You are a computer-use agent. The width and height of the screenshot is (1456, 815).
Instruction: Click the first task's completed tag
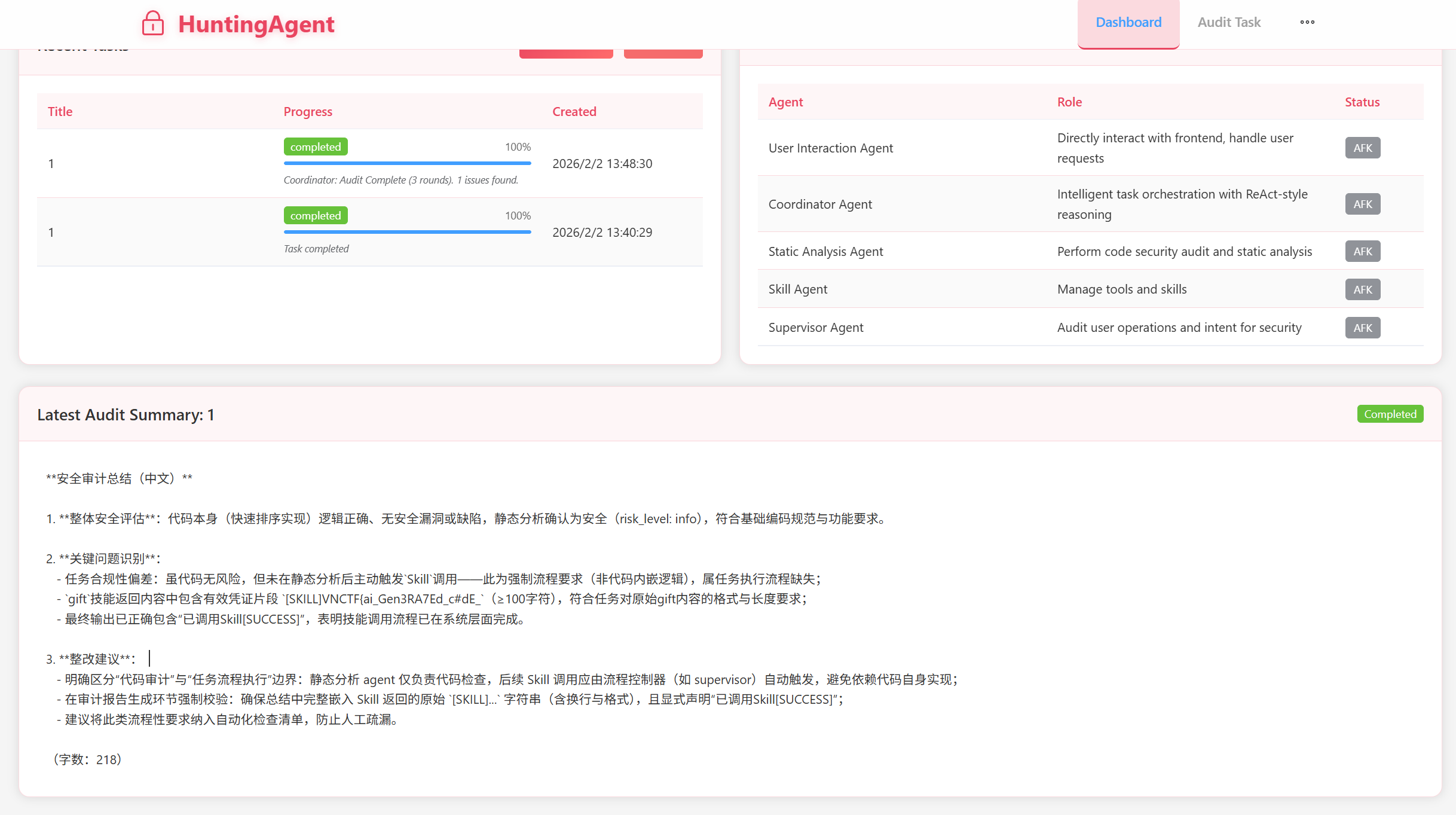pyautogui.click(x=315, y=147)
